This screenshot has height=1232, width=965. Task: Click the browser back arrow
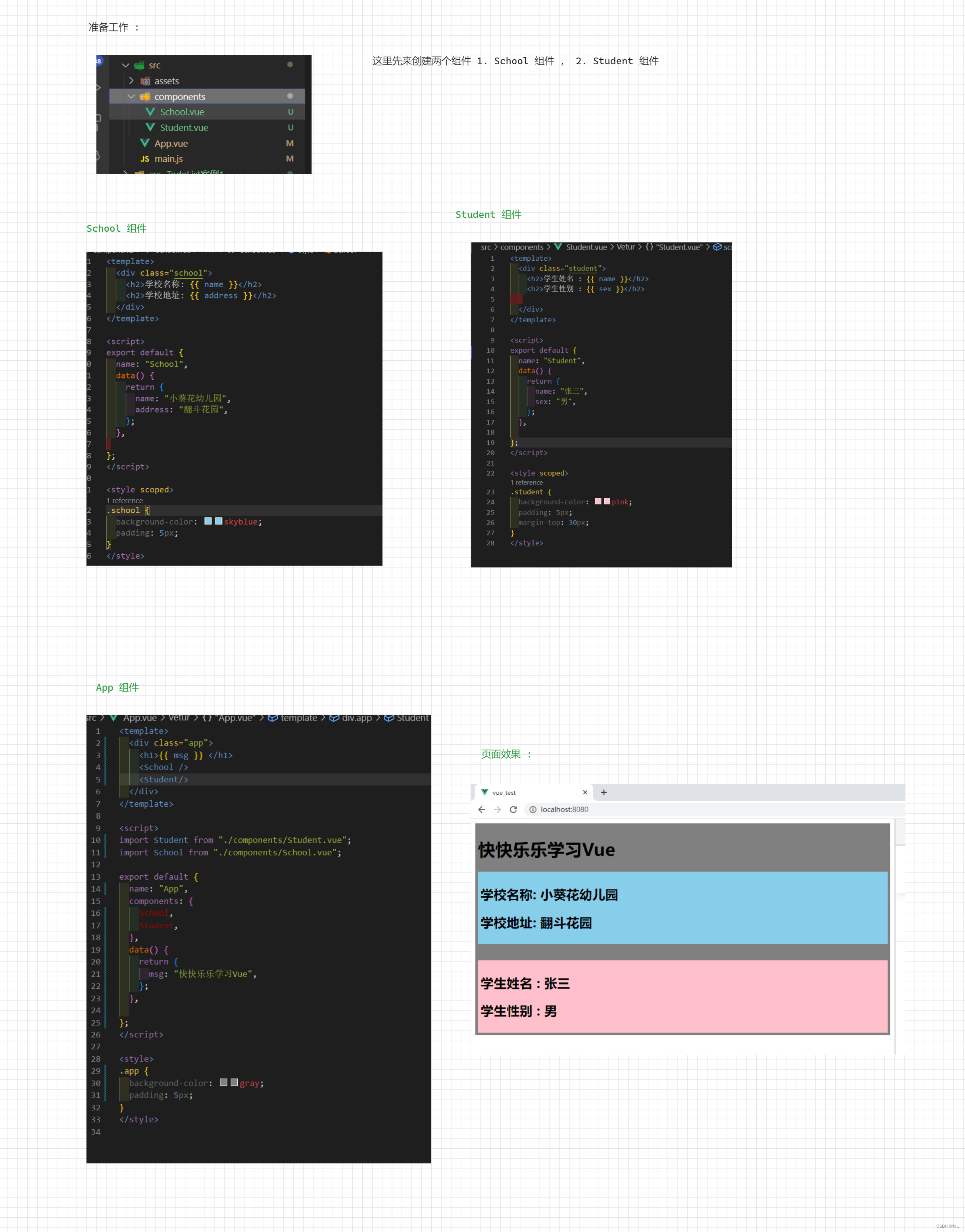coord(481,809)
